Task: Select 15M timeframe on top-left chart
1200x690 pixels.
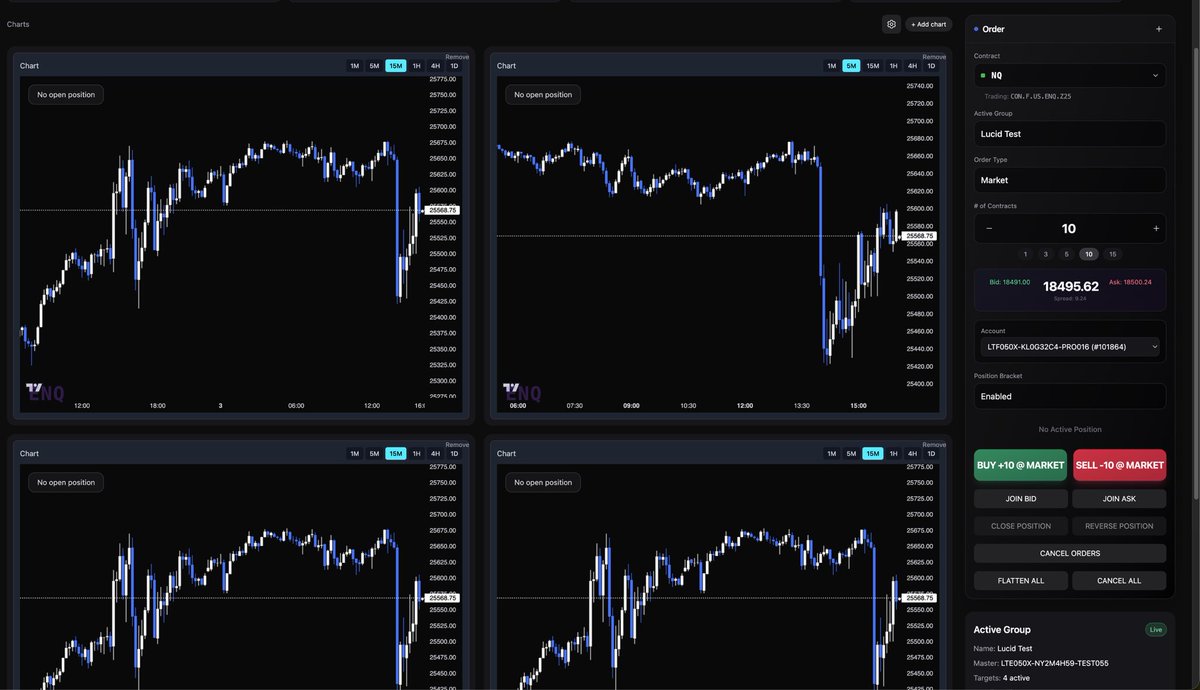Action: click(396, 66)
